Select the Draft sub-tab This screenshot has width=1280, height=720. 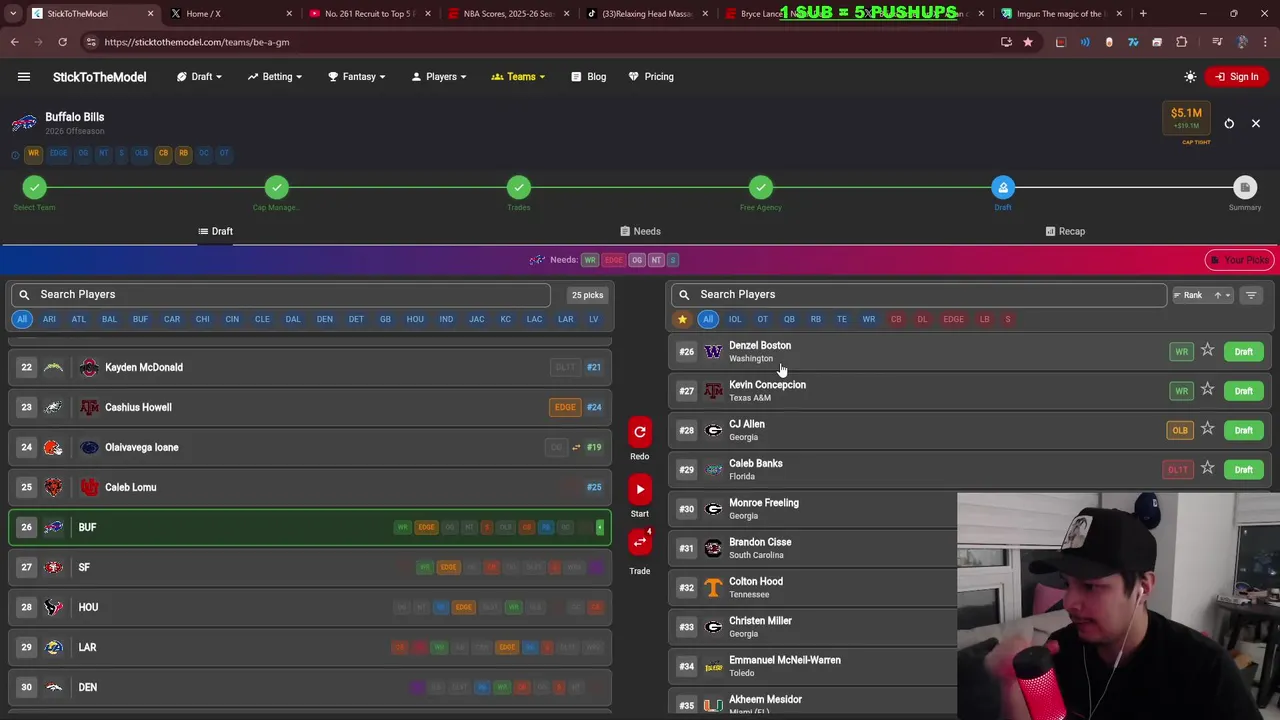pos(215,231)
